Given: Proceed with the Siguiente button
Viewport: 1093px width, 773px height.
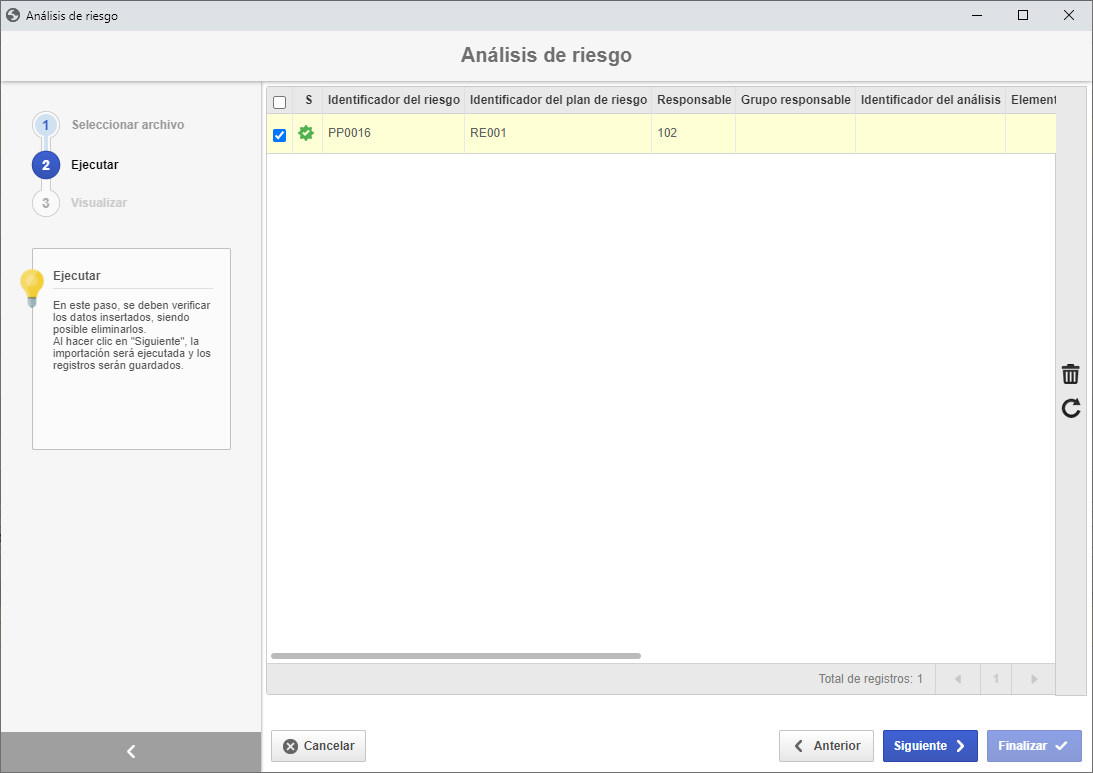Looking at the screenshot, I should click(x=930, y=746).
